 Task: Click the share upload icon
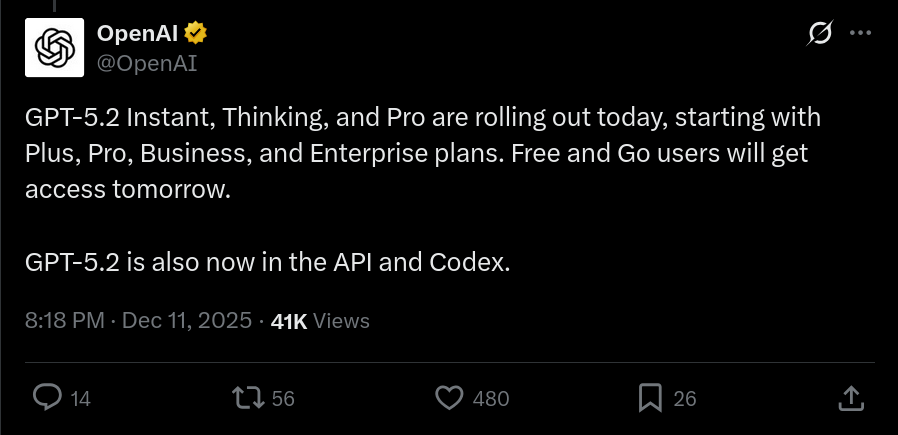tap(849, 398)
